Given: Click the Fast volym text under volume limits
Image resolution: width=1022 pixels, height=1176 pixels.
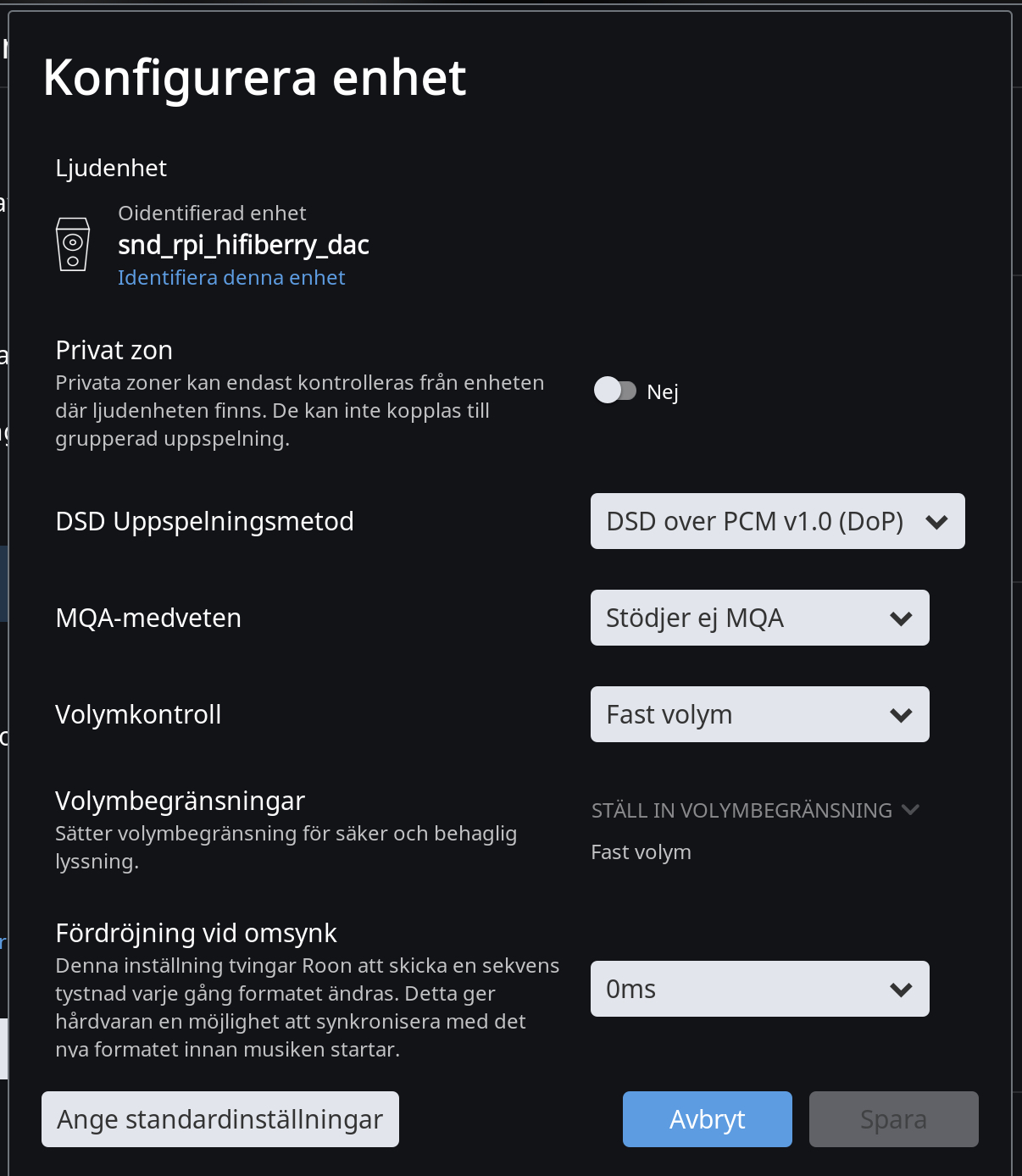Looking at the screenshot, I should 641,852.
